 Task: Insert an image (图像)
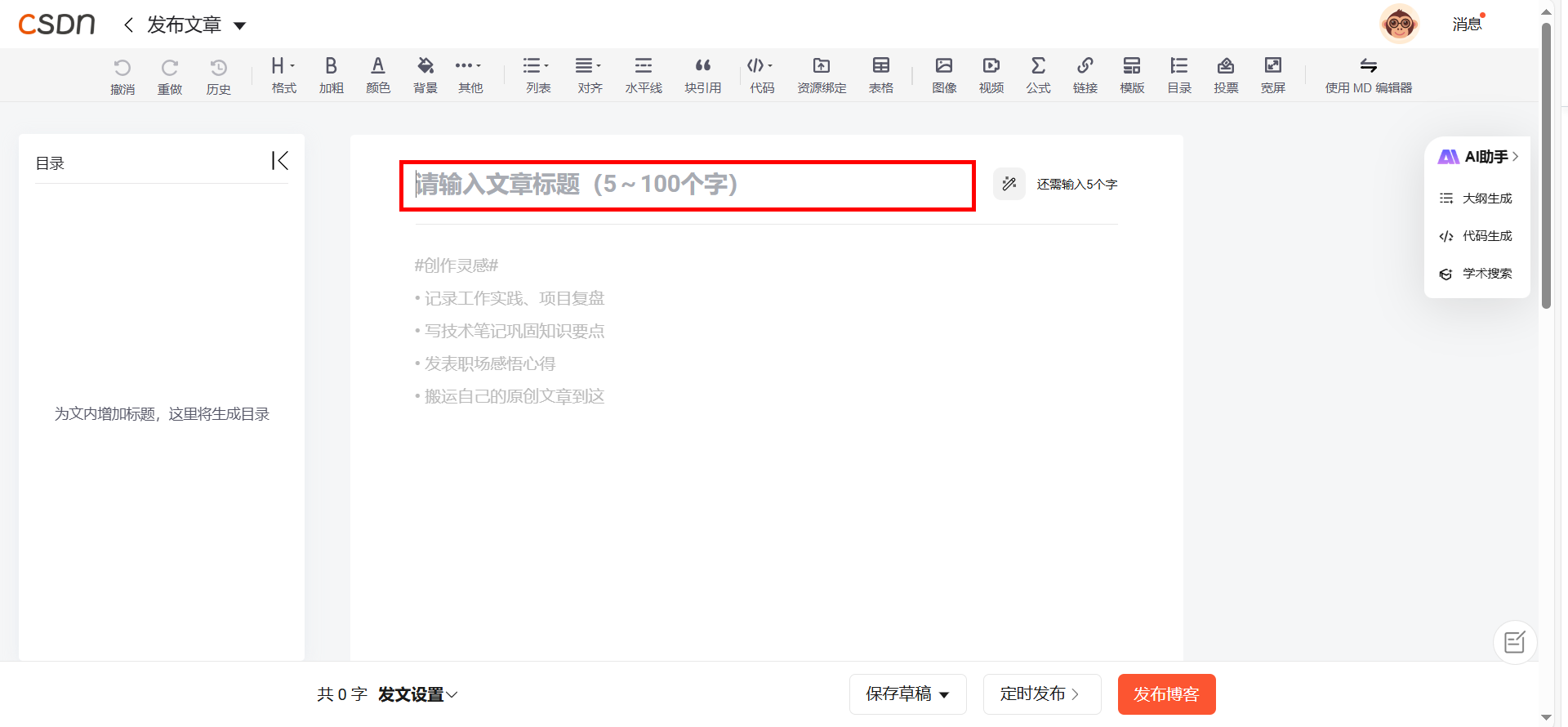pyautogui.click(x=944, y=67)
